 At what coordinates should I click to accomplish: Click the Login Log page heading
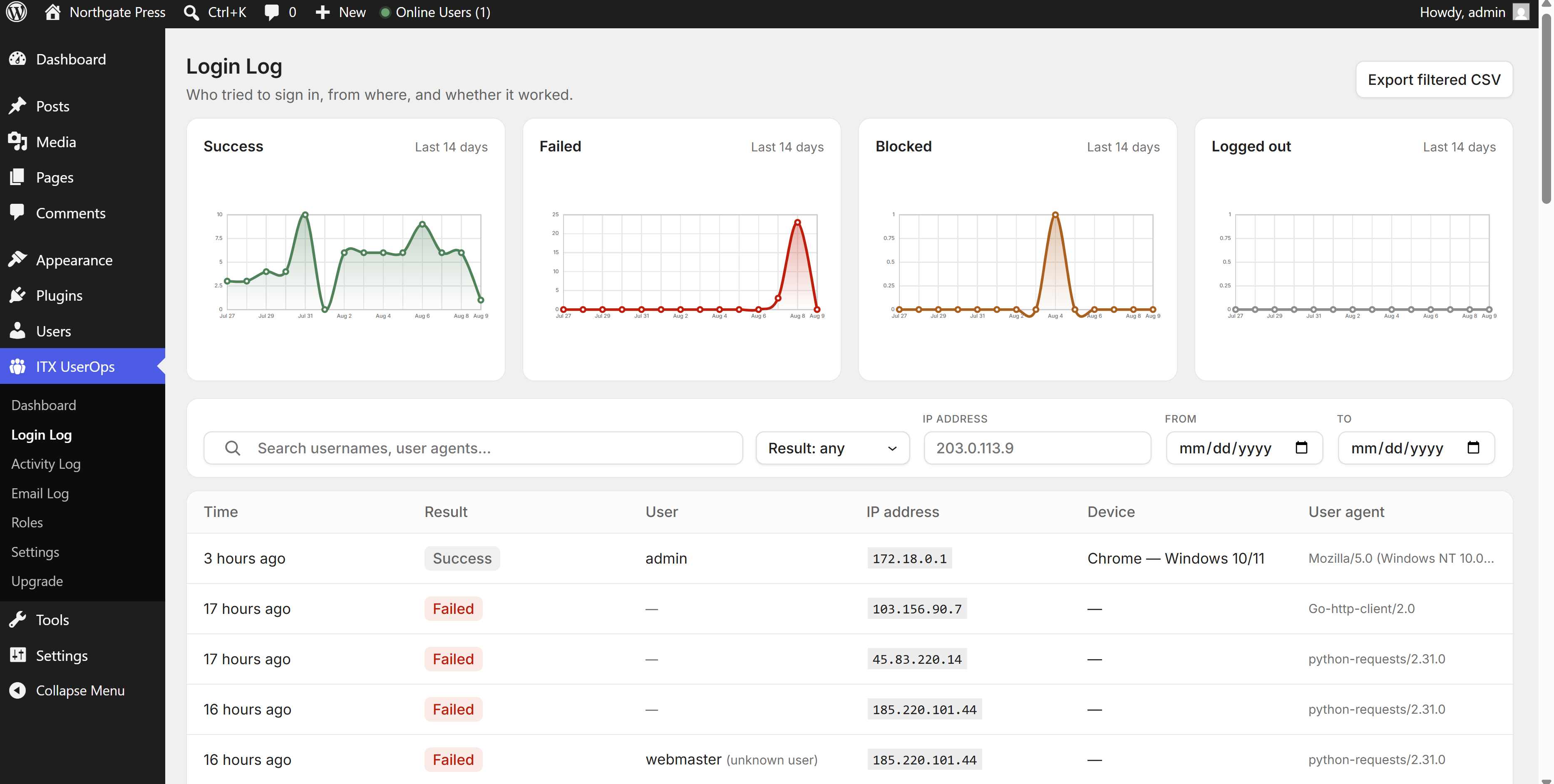[234, 67]
